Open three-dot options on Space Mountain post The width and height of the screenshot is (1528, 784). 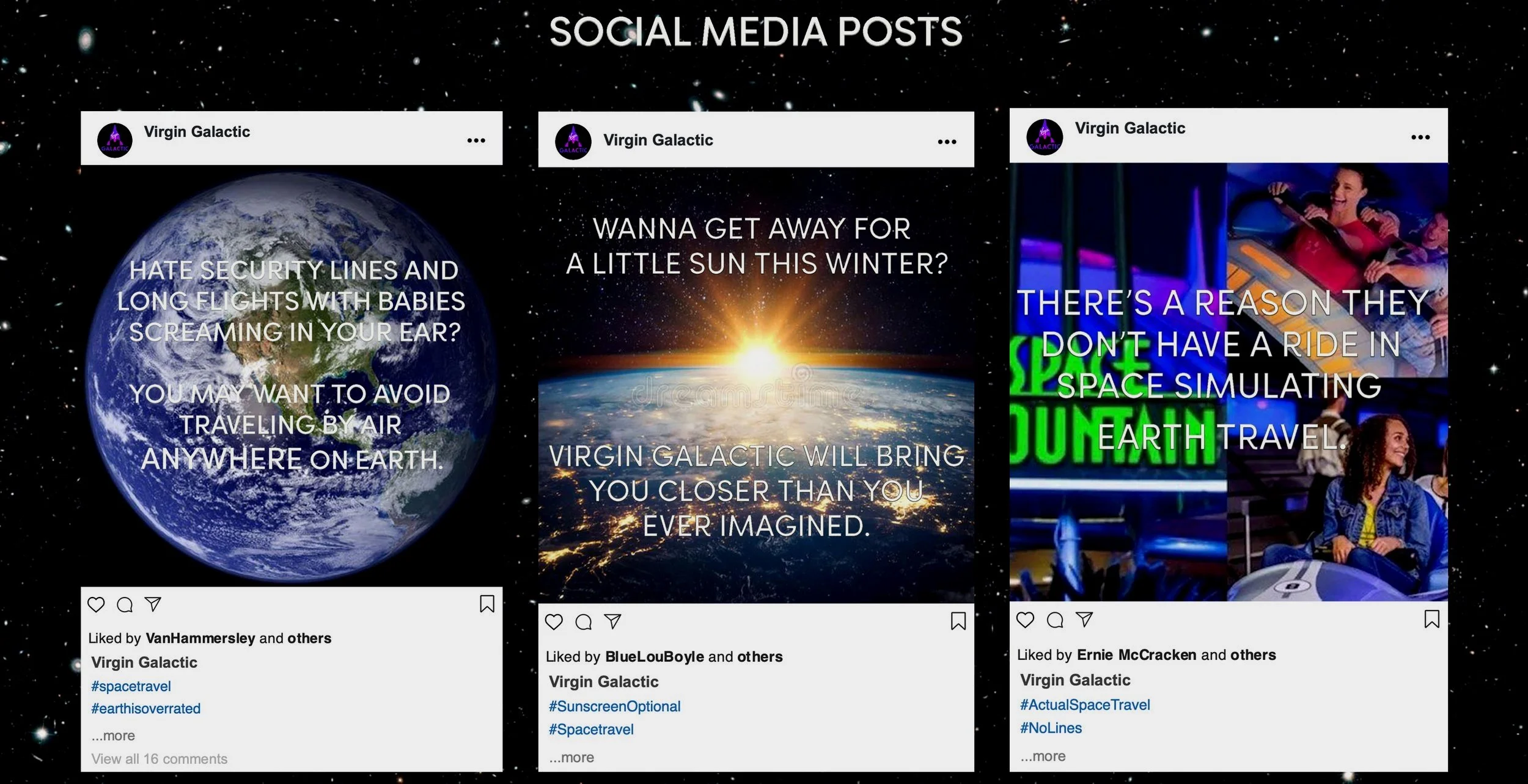coord(1420,137)
